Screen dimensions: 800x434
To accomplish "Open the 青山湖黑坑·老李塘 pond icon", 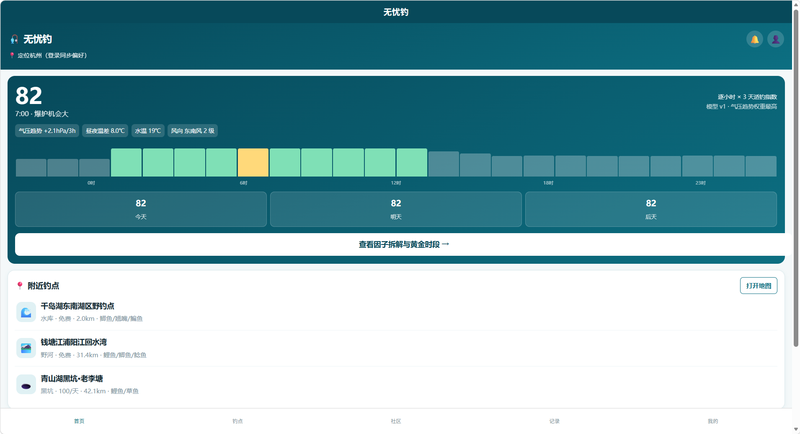I will [26, 385].
